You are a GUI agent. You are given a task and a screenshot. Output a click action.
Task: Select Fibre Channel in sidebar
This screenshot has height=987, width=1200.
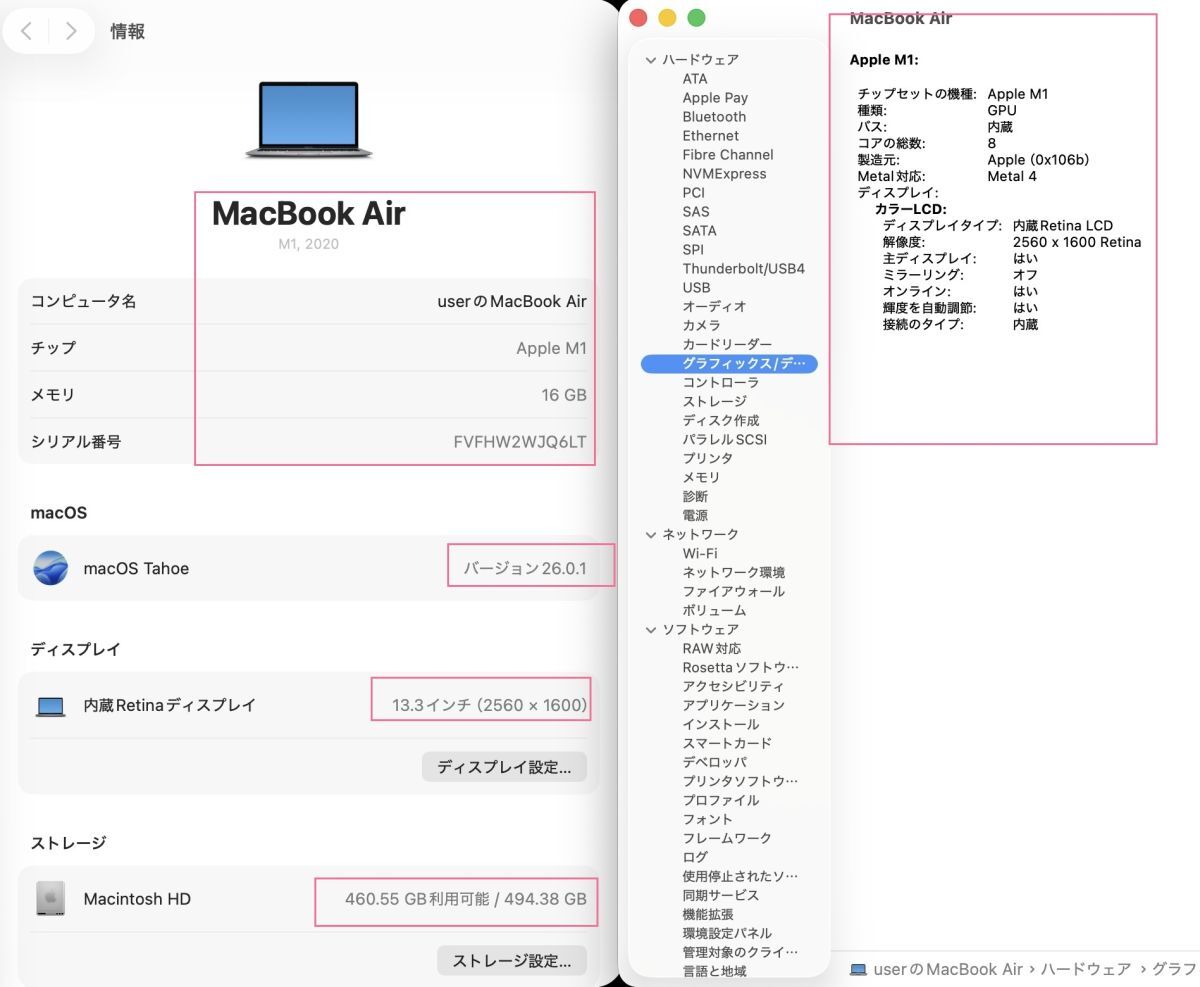[728, 155]
